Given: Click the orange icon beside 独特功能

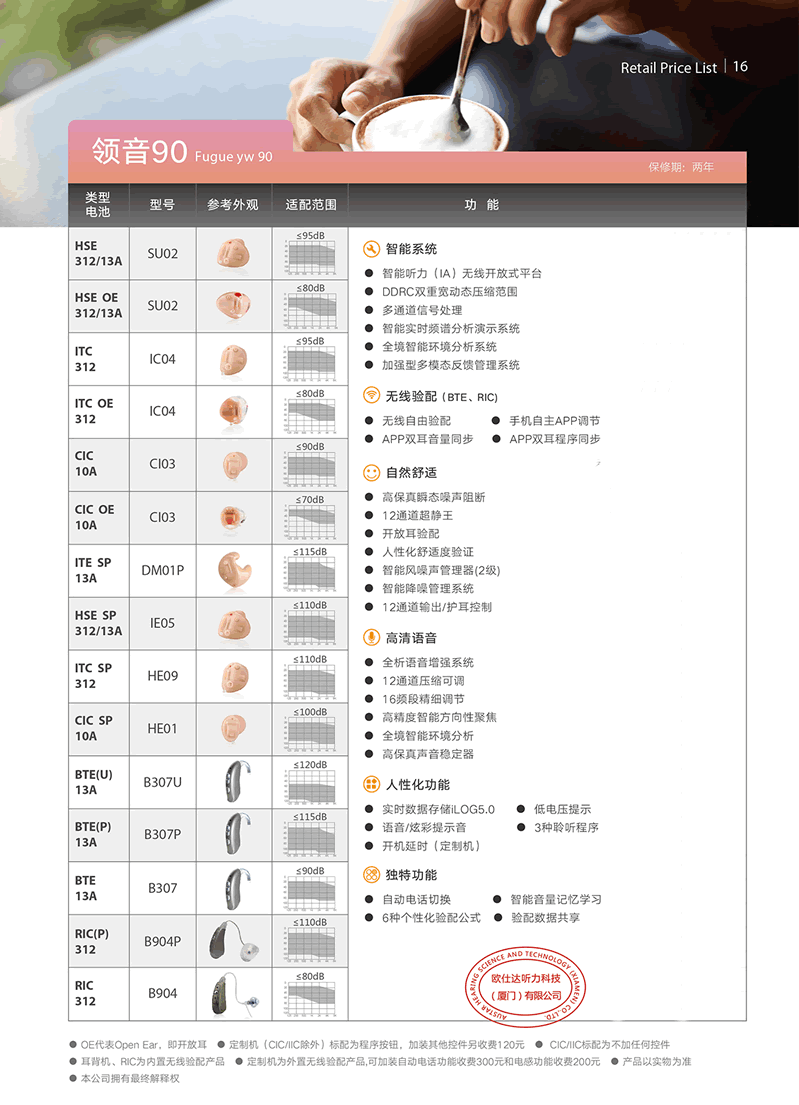Looking at the screenshot, I should tap(371, 875).
